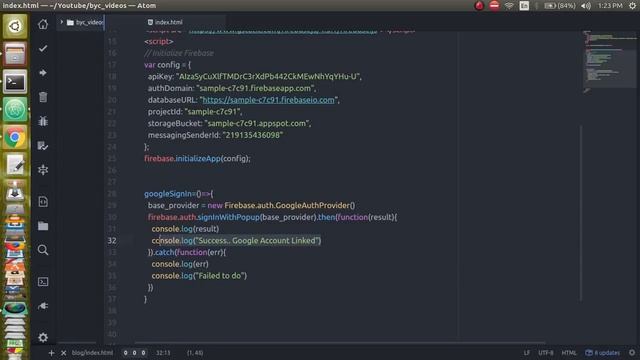Open the text editor launcher icon
Screen dimensions: 640x360
15,165
